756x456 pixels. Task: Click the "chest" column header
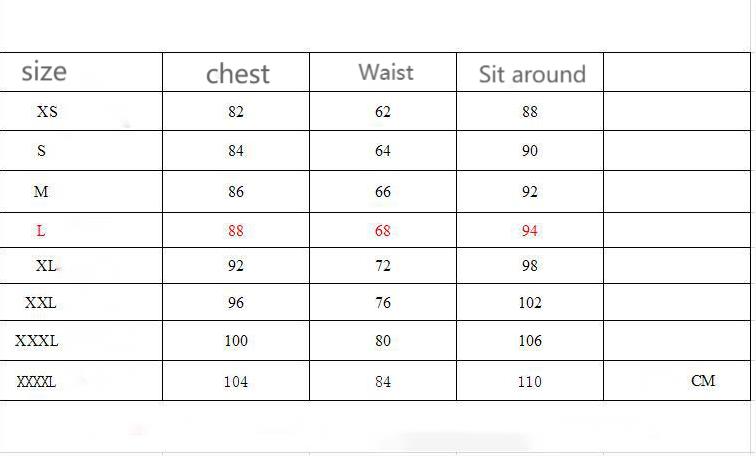coord(238,74)
